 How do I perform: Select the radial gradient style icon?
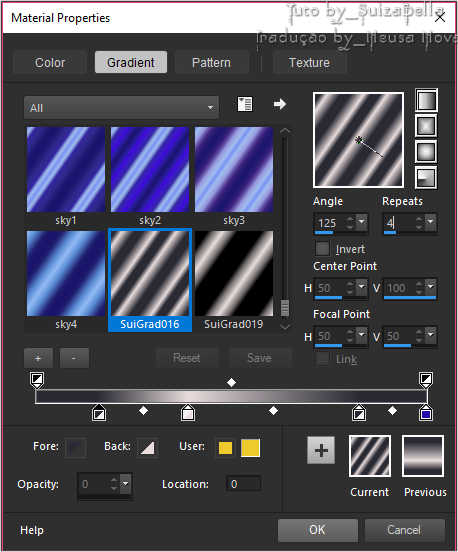pos(426,177)
